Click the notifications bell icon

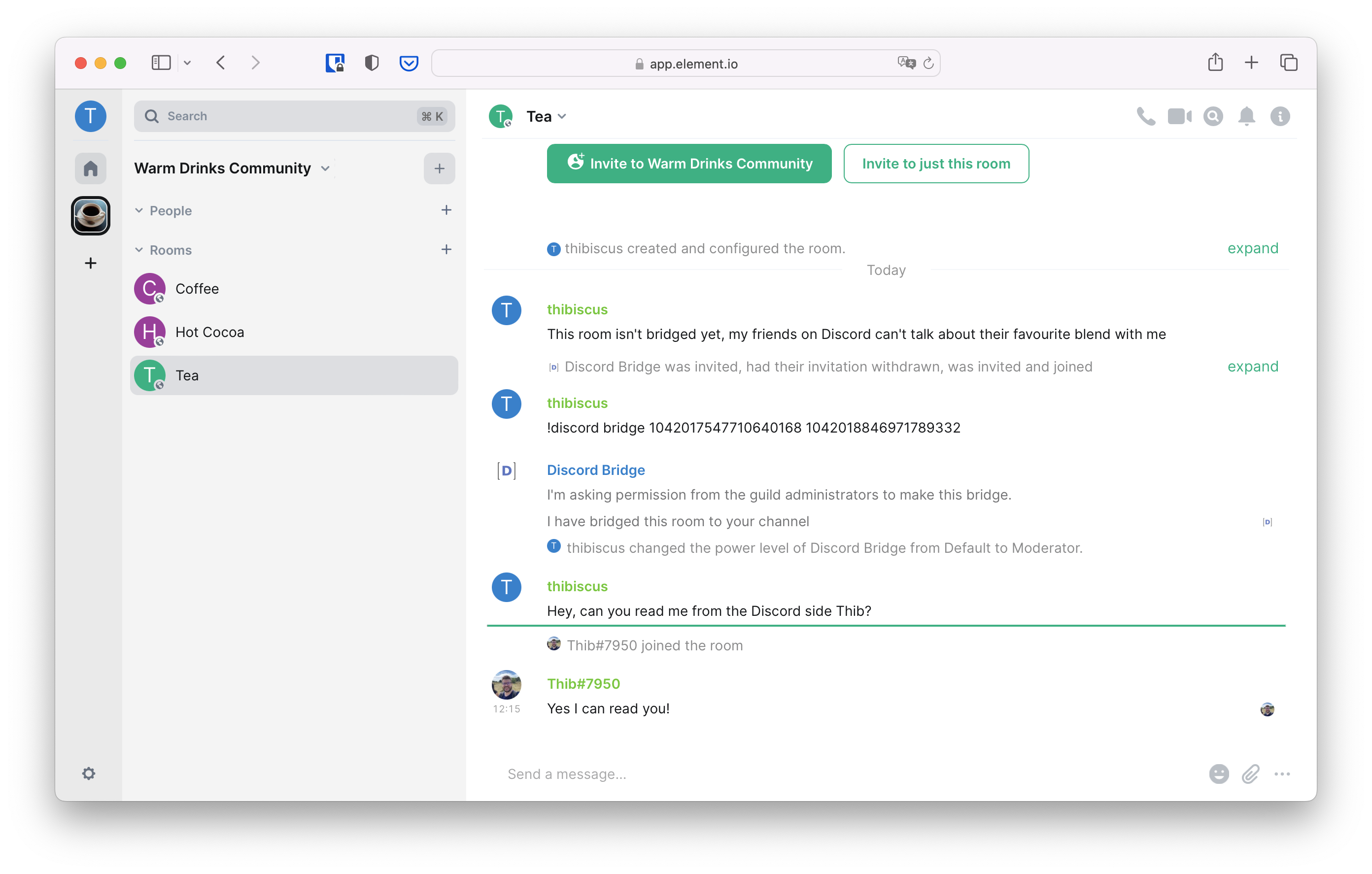(x=1246, y=116)
